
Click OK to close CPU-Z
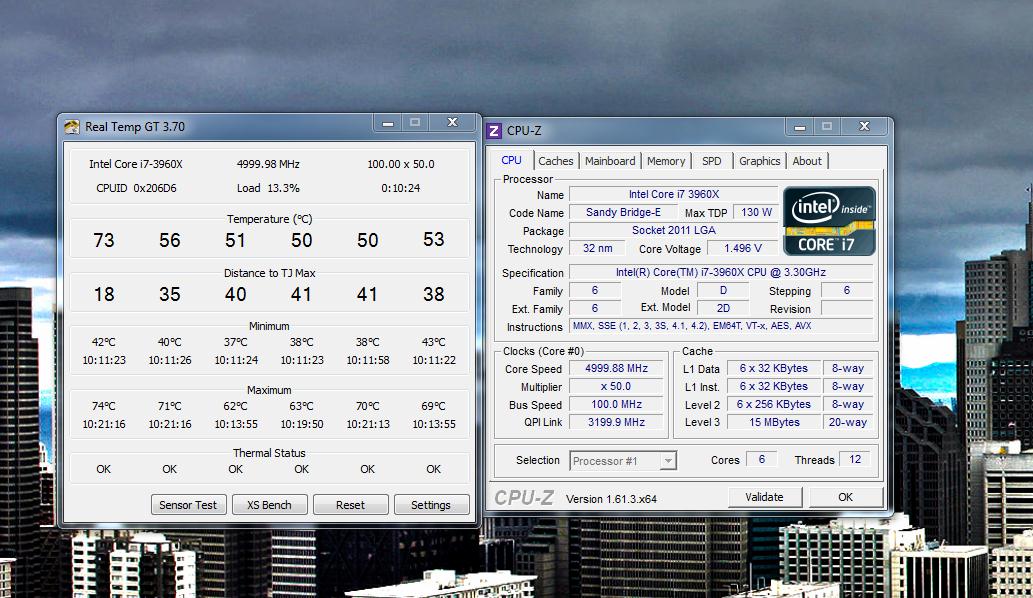pos(846,497)
